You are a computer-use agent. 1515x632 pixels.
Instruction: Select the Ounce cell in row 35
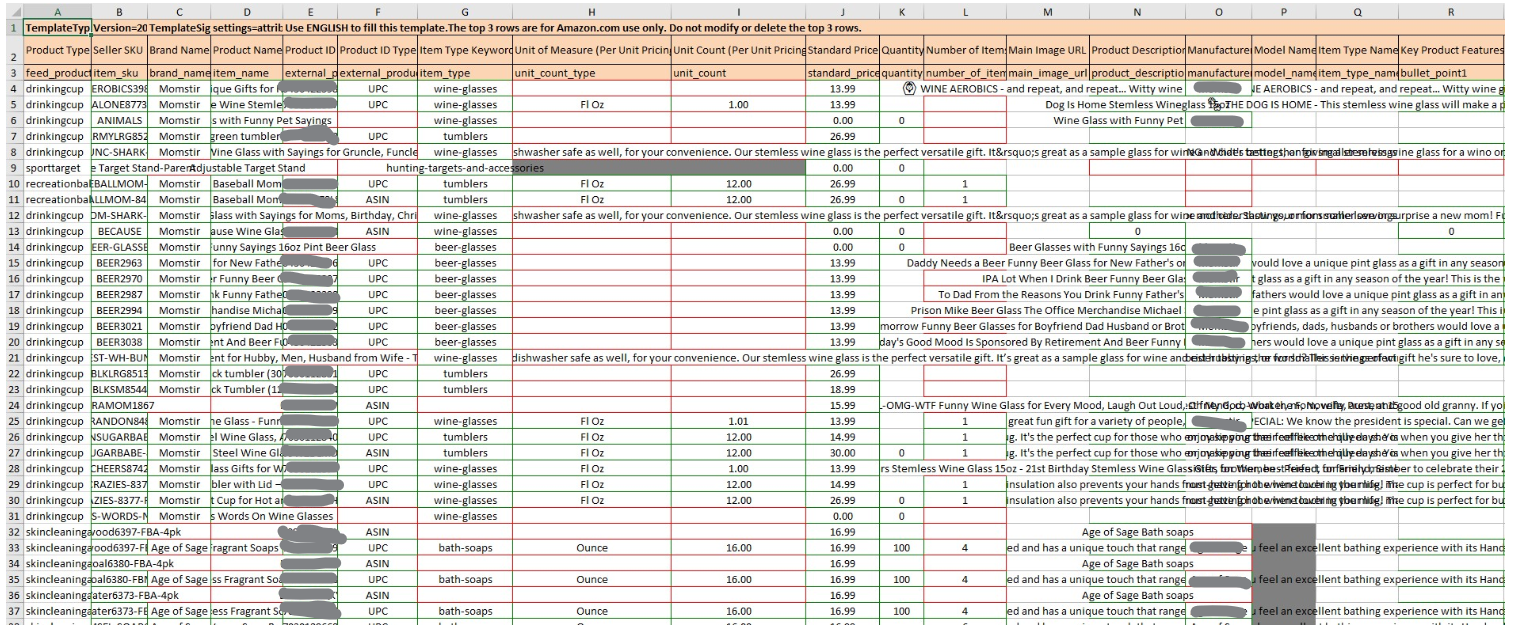tap(591, 580)
